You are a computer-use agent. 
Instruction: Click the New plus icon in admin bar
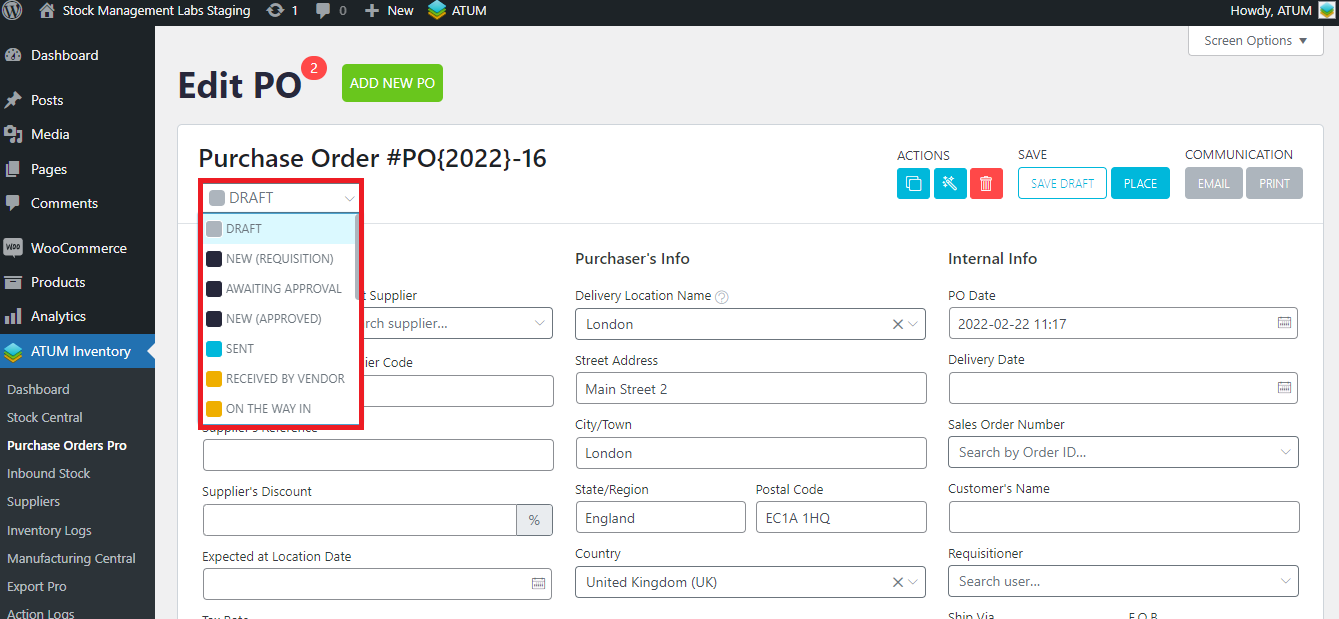[x=371, y=11]
